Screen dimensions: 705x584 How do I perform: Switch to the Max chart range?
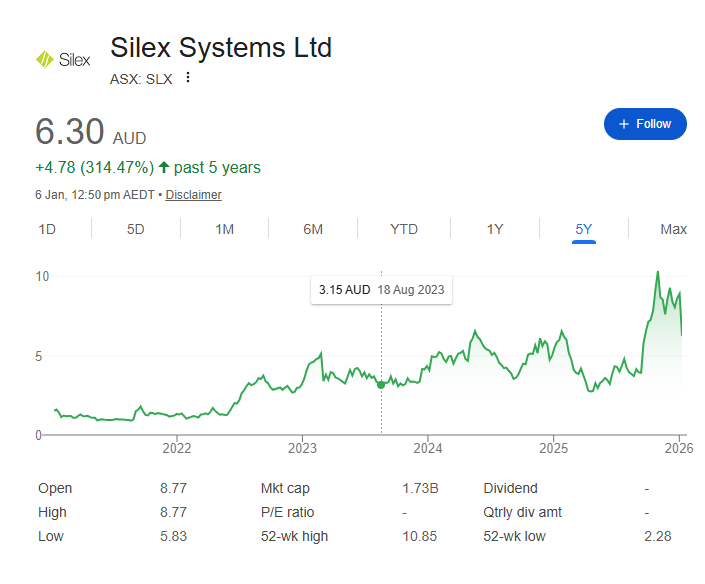[673, 229]
